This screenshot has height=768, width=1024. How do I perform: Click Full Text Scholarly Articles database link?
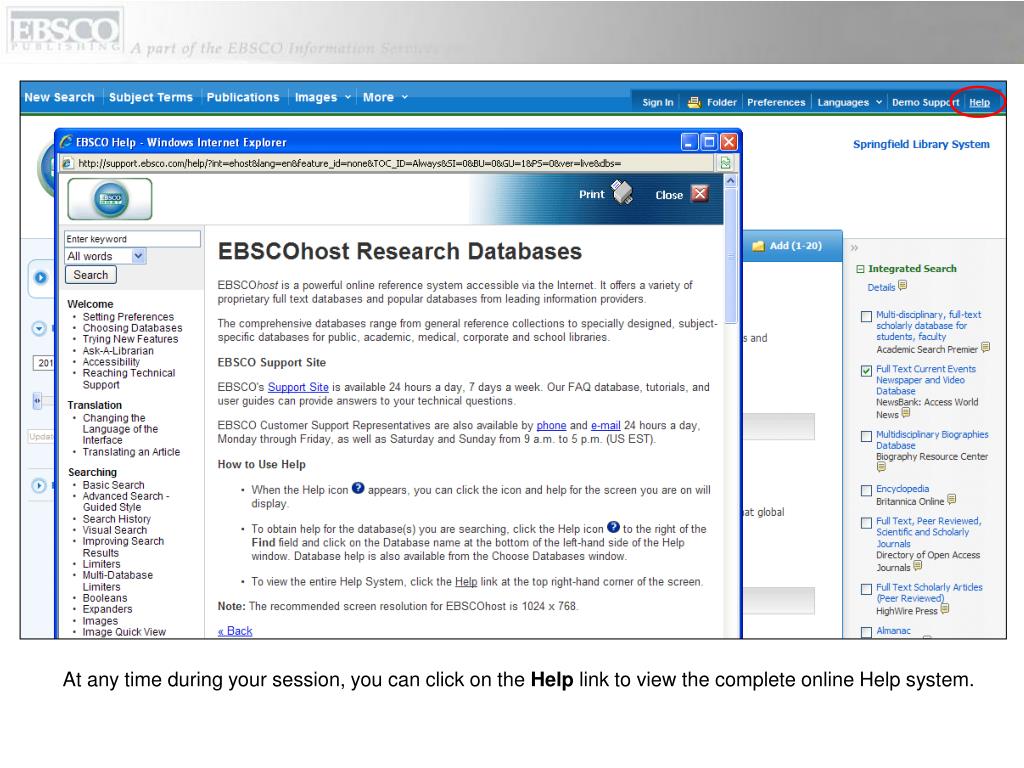929,592
